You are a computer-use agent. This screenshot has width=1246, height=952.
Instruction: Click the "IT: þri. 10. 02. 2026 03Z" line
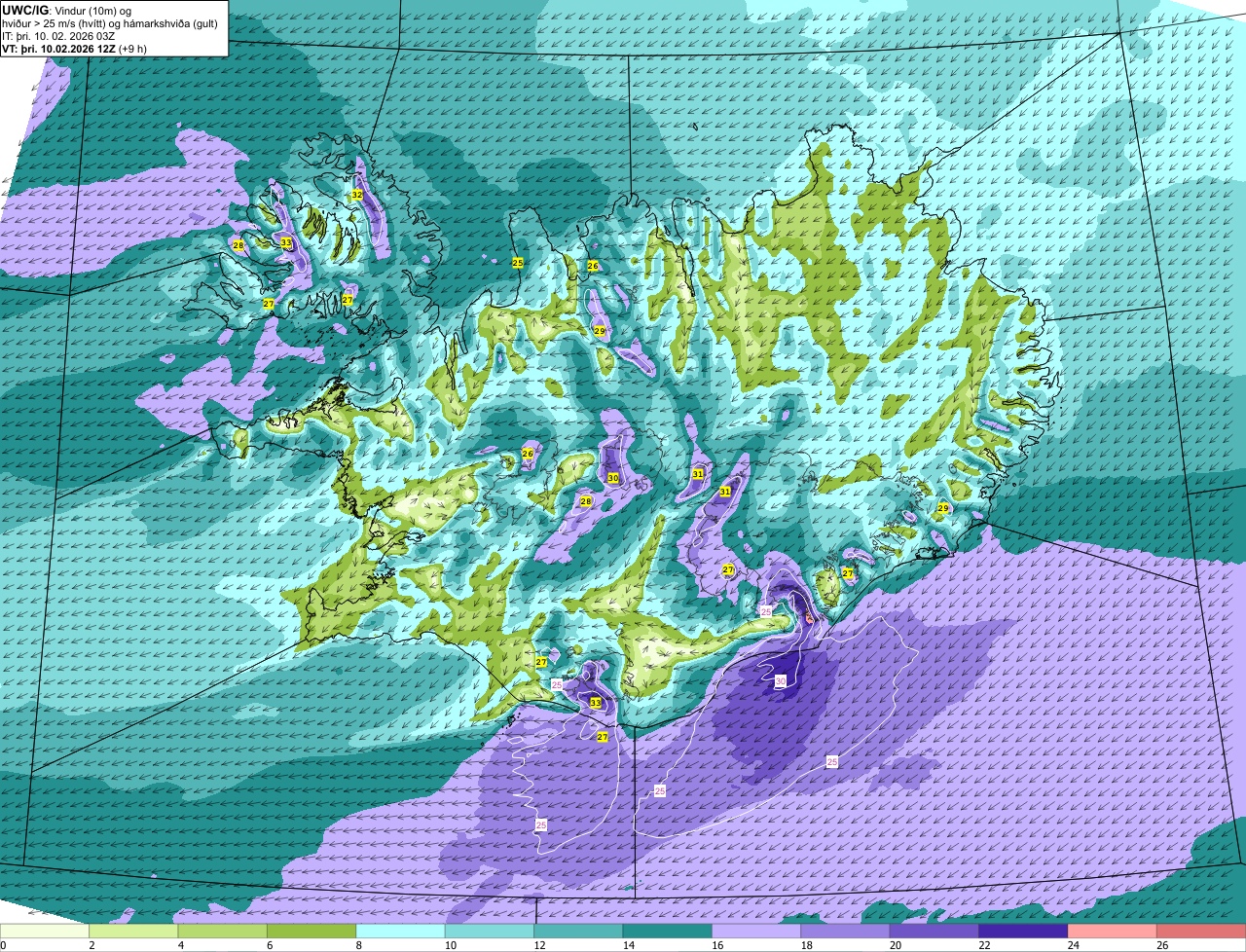[x=60, y=36]
